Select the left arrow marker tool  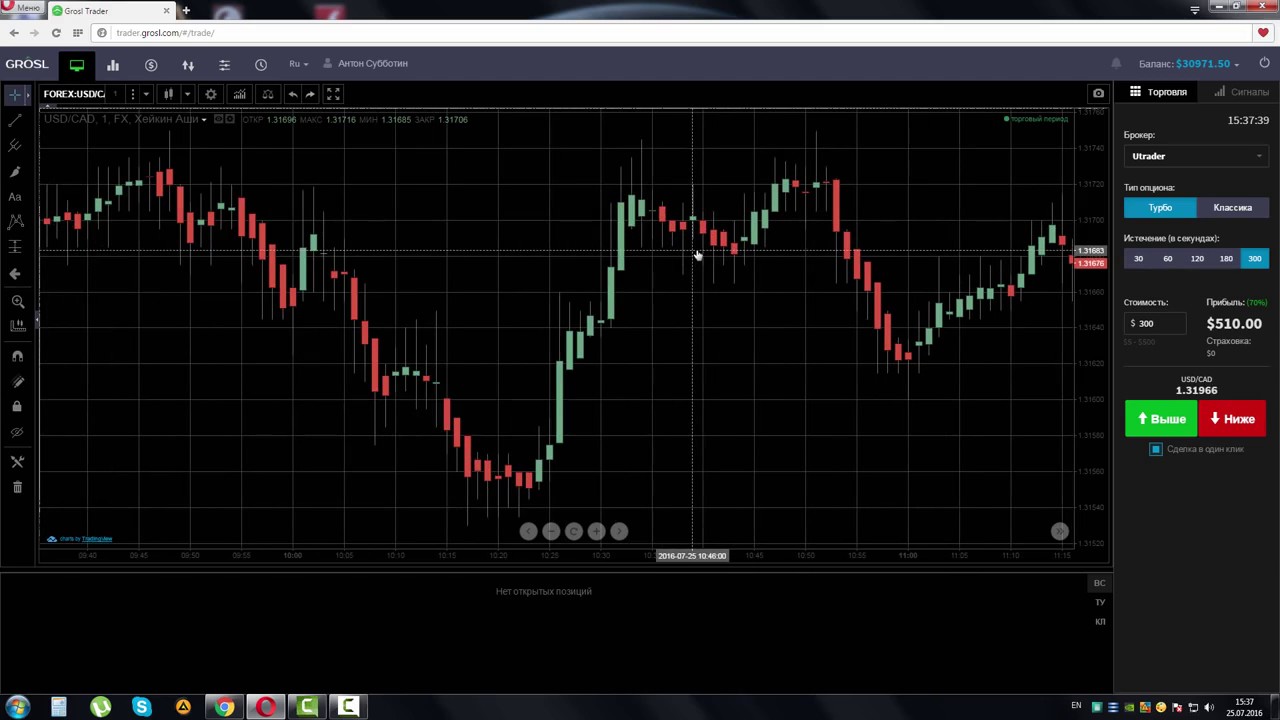coord(15,273)
